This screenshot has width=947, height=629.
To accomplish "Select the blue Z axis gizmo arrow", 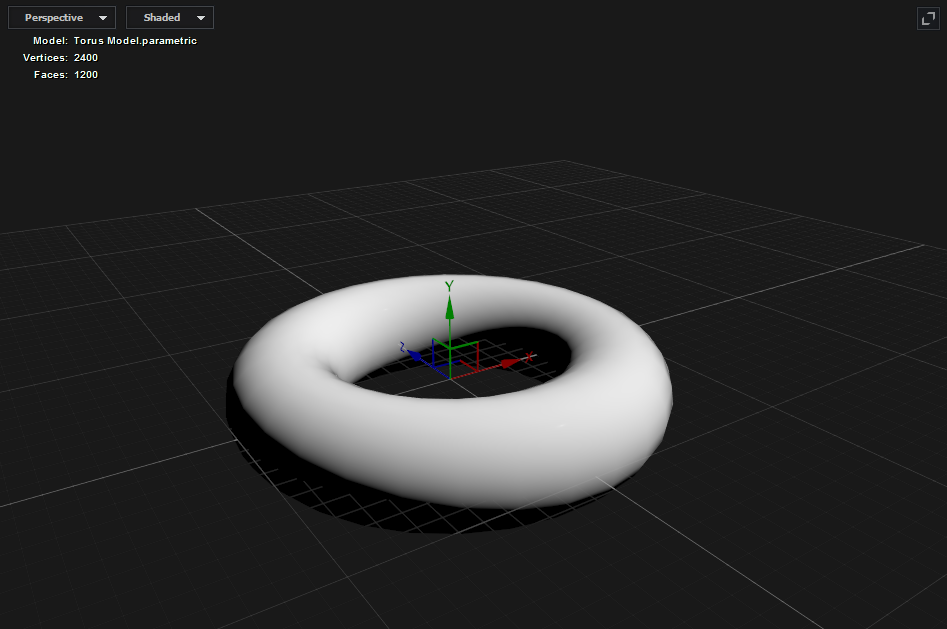I will [x=413, y=354].
